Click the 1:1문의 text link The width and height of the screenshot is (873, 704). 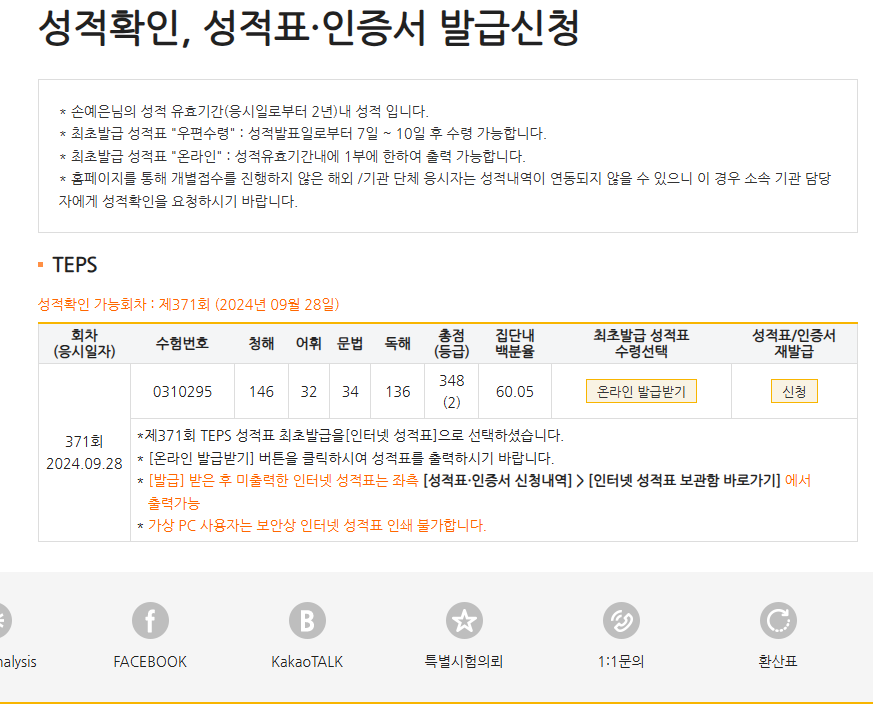pyautogui.click(x=621, y=662)
